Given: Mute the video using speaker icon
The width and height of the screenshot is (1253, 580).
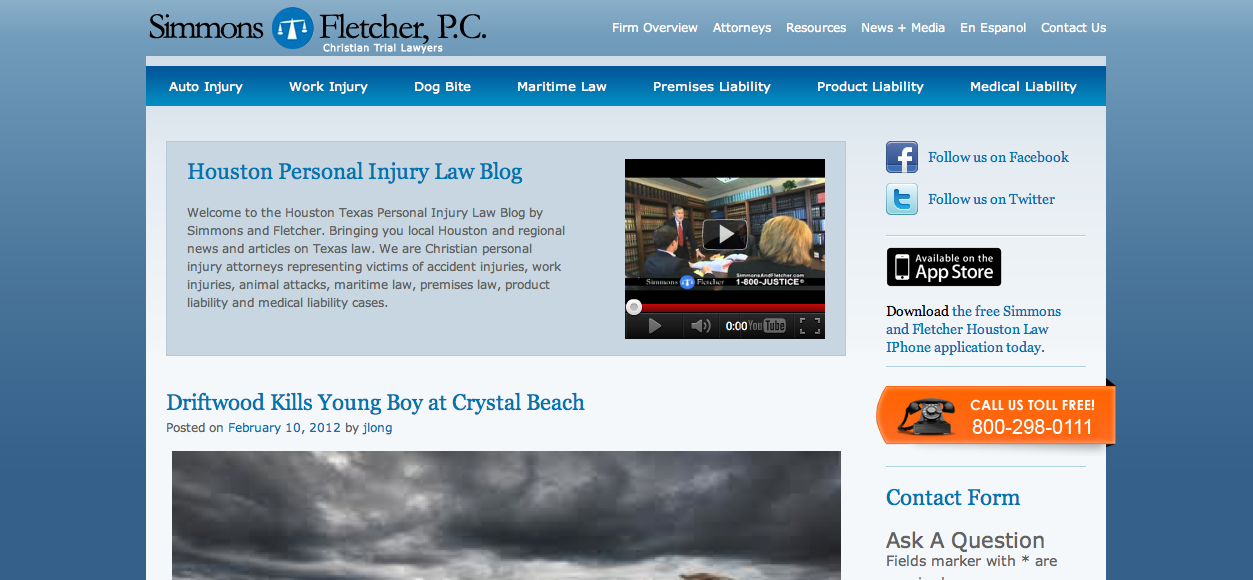Looking at the screenshot, I should 700,326.
